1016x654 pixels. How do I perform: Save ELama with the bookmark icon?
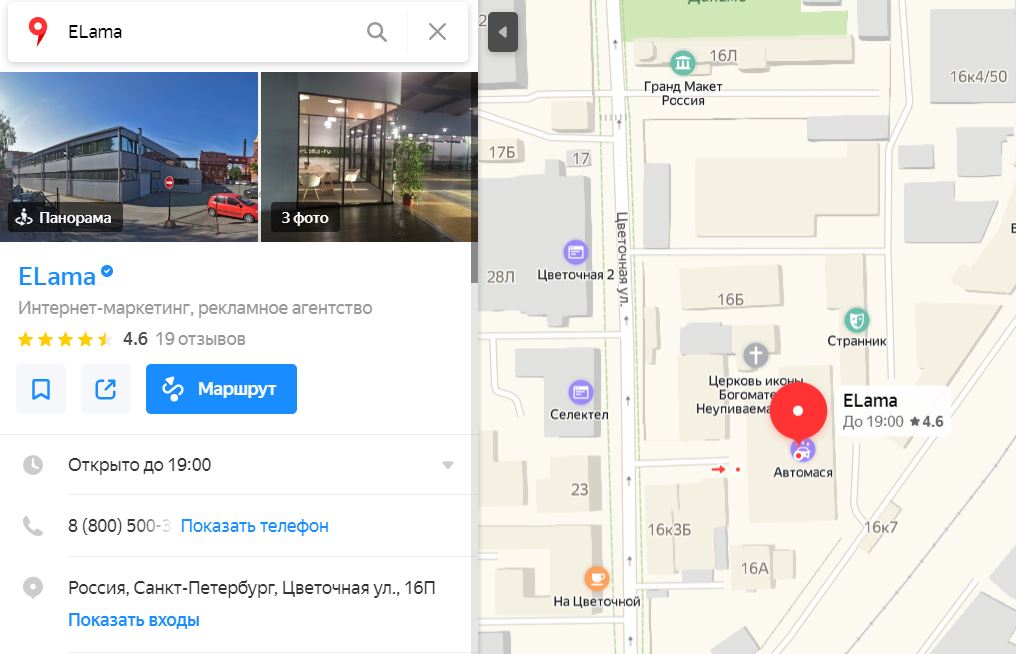[41, 389]
